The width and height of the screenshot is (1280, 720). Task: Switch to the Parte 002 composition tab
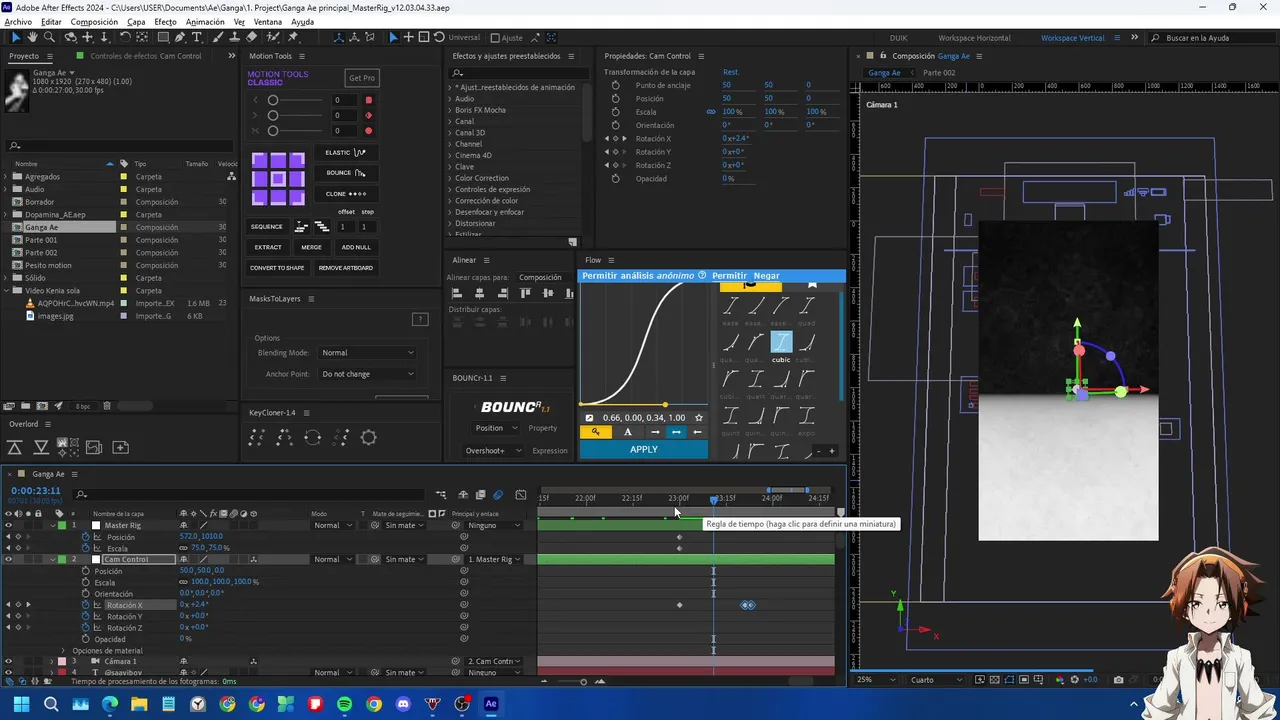939,73
